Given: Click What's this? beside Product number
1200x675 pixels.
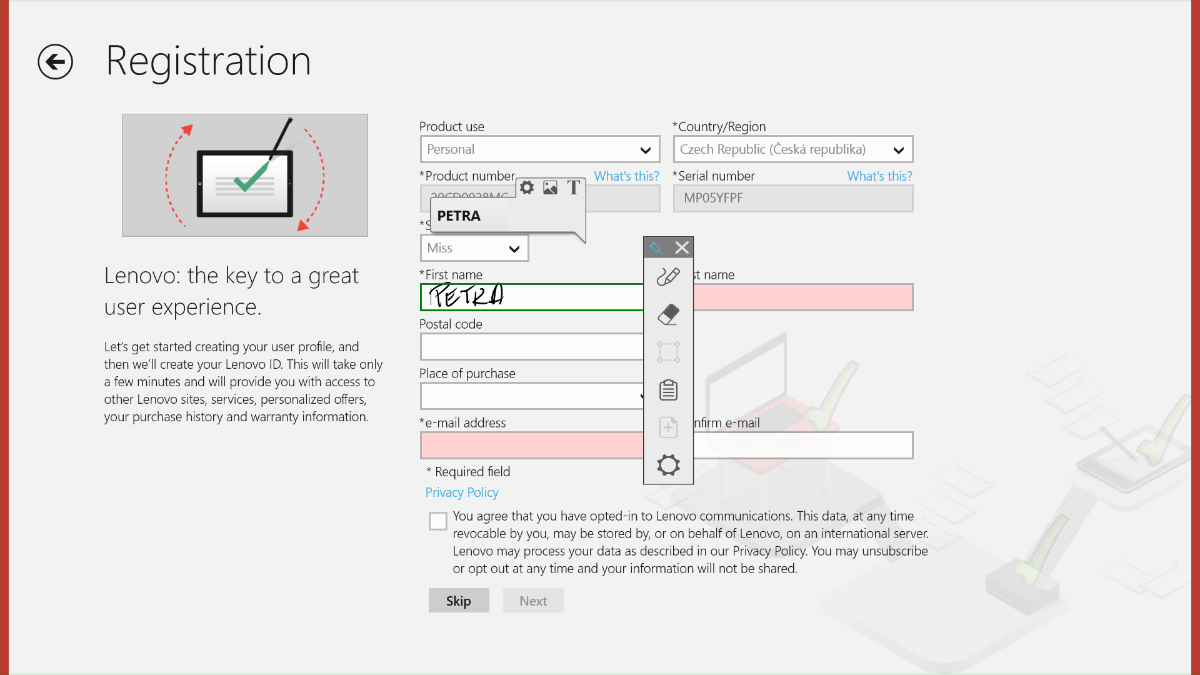Looking at the screenshot, I should pos(626,176).
